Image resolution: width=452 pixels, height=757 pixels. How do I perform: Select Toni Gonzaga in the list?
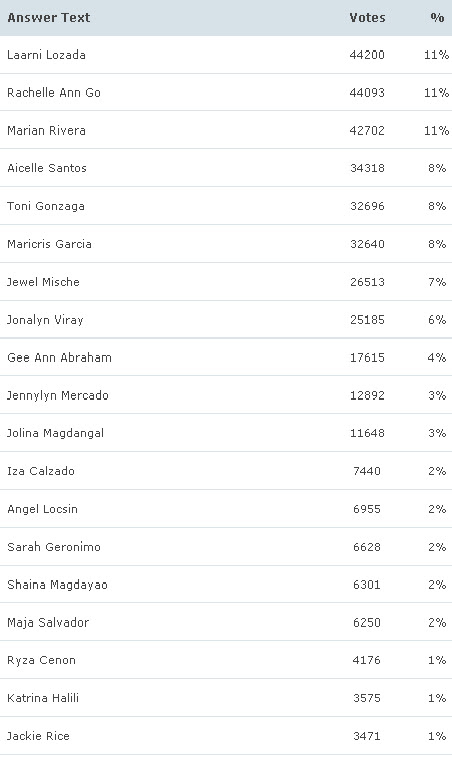pyautogui.click(x=46, y=206)
